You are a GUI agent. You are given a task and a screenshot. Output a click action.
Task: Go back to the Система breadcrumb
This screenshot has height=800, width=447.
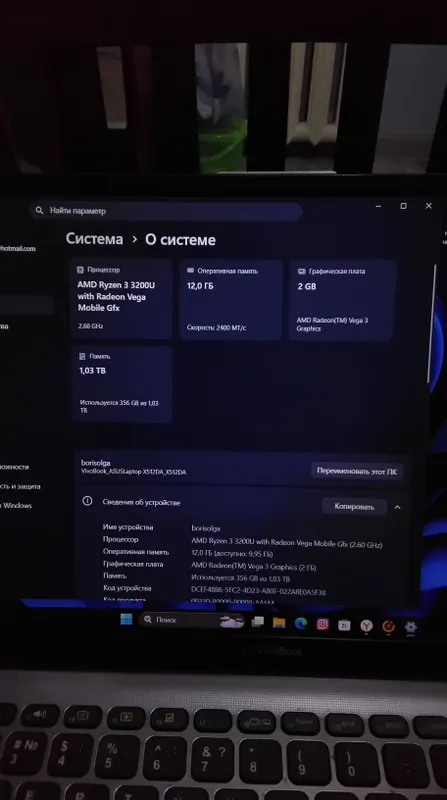click(x=94, y=239)
